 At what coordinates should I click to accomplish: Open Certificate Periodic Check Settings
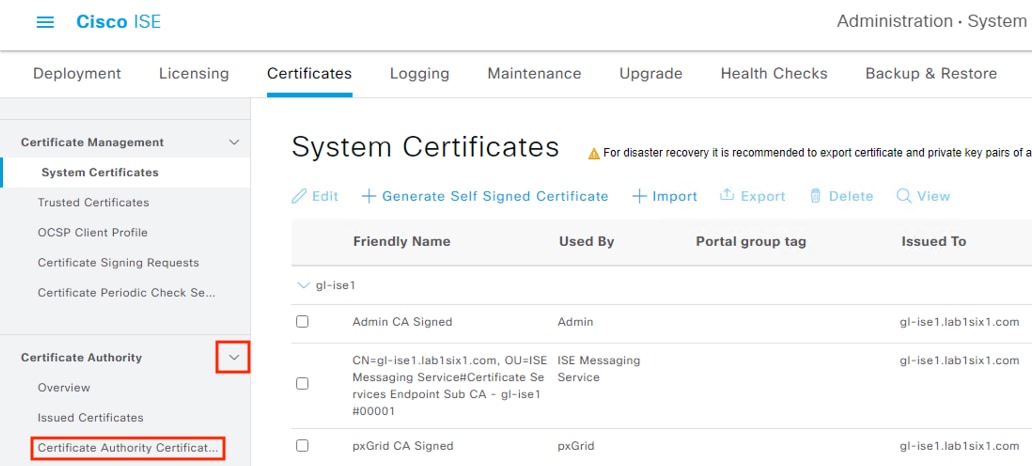tap(126, 292)
